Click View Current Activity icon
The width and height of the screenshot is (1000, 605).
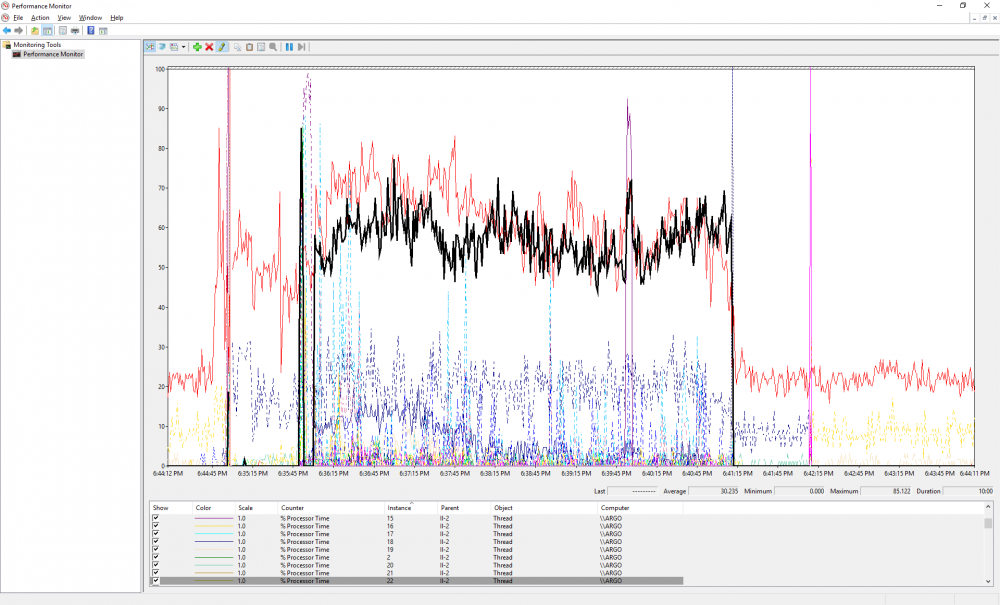tap(150, 47)
